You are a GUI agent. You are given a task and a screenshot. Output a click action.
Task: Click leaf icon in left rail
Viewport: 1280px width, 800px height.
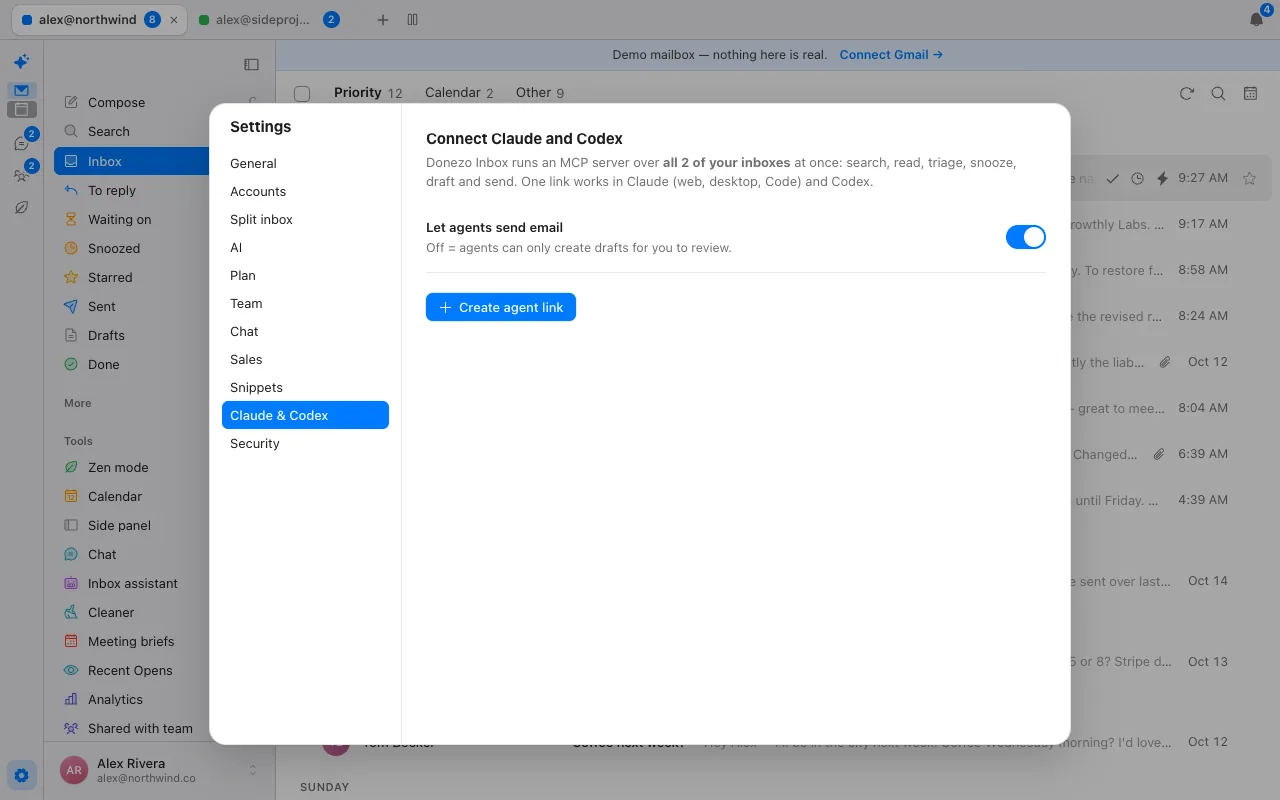pyautogui.click(x=21, y=208)
